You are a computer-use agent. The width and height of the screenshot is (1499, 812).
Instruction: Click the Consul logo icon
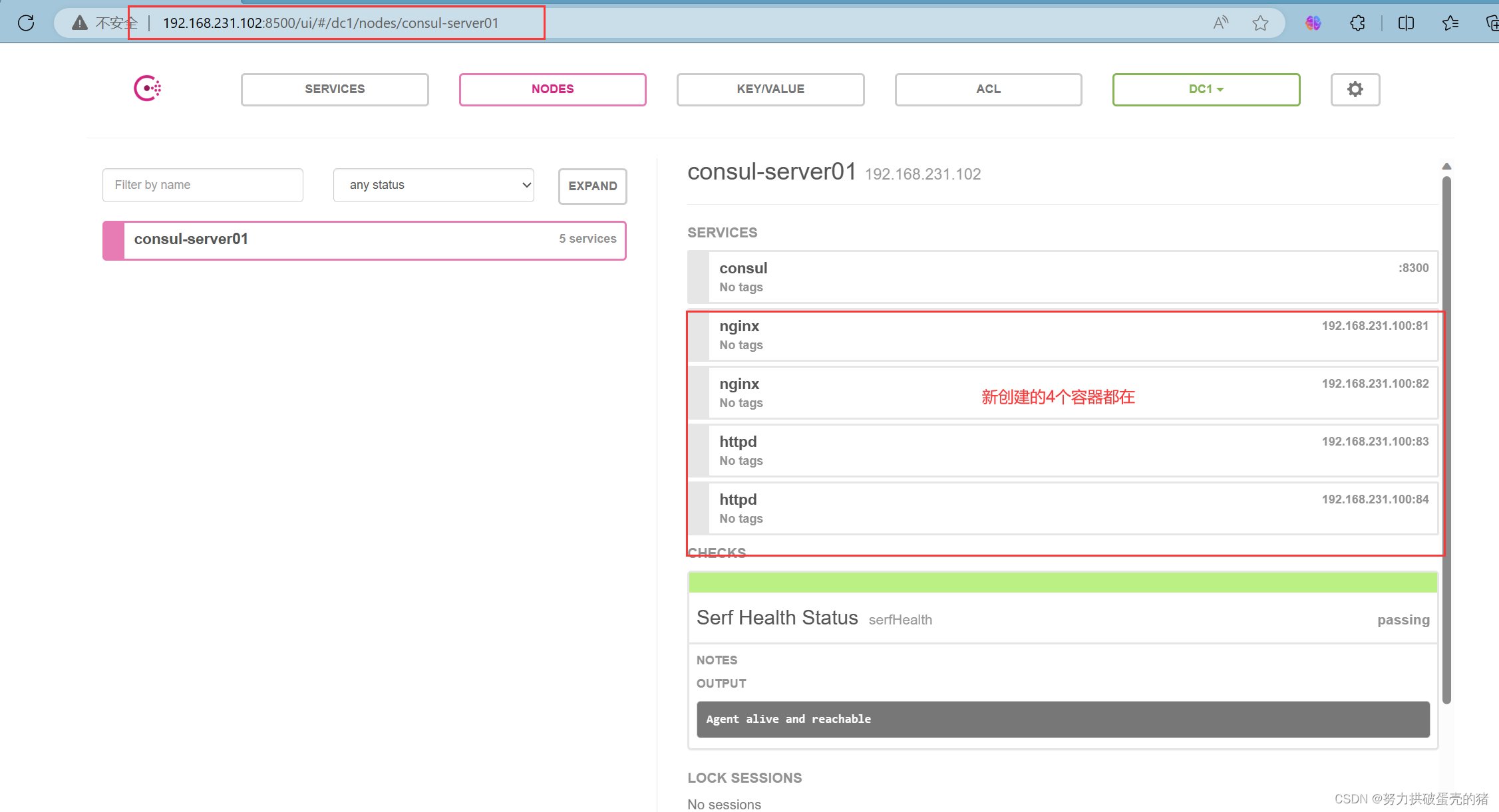click(147, 88)
